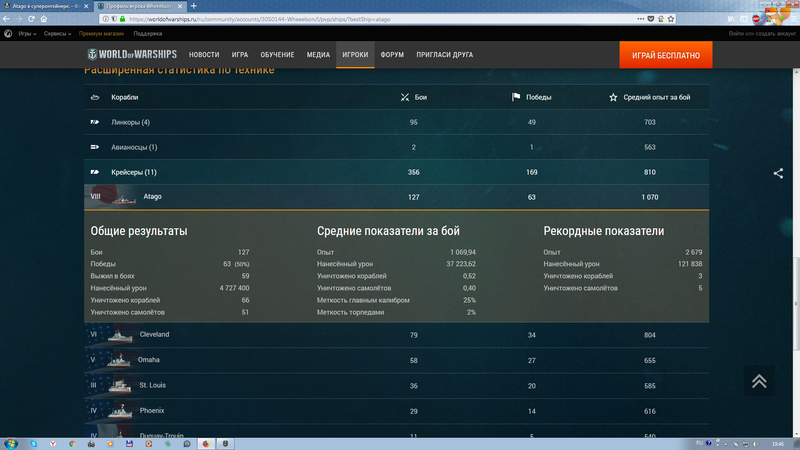The height and width of the screenshot is (450, 800).
Task: Open page actions three-dots menu
Action: click(x=640, y=19)
